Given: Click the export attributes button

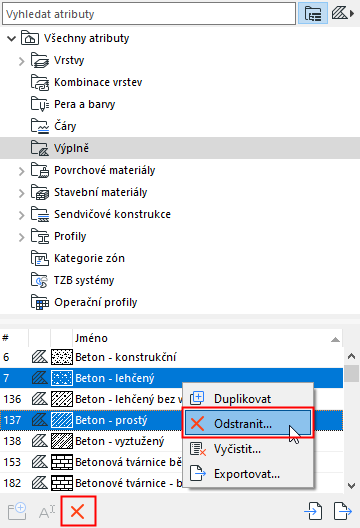Looking at the screenshot, I should 343,511.
